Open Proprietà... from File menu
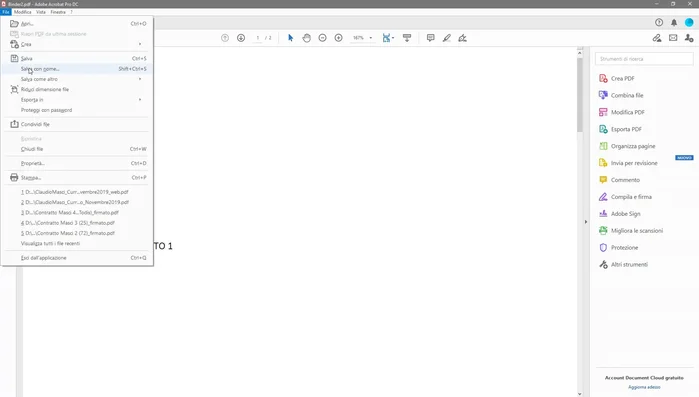Viewport: 699px width, 397px height. click(x=77, y=163)
